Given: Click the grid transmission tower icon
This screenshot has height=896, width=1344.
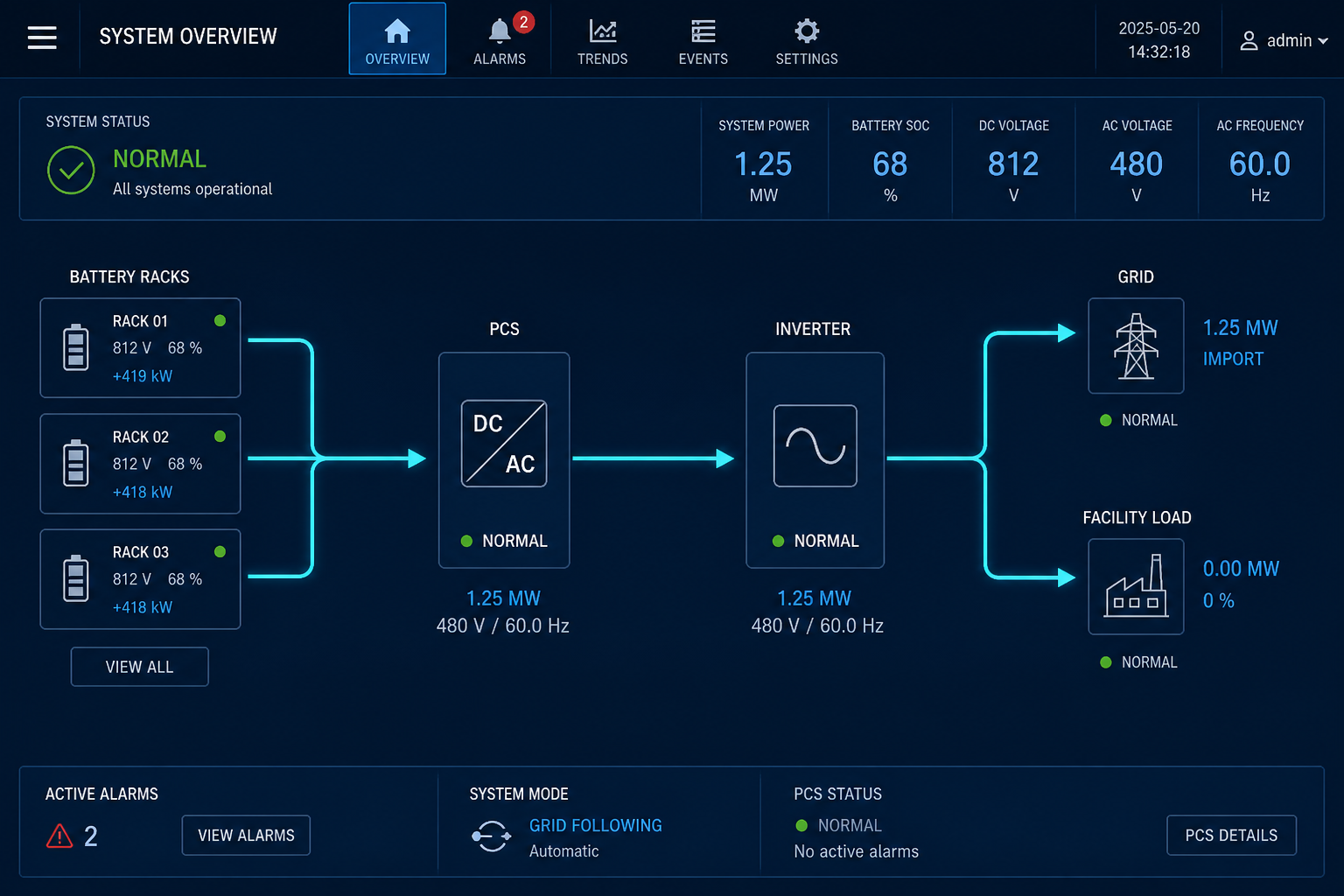Looking at the screenshot, I should (1136, 346).
